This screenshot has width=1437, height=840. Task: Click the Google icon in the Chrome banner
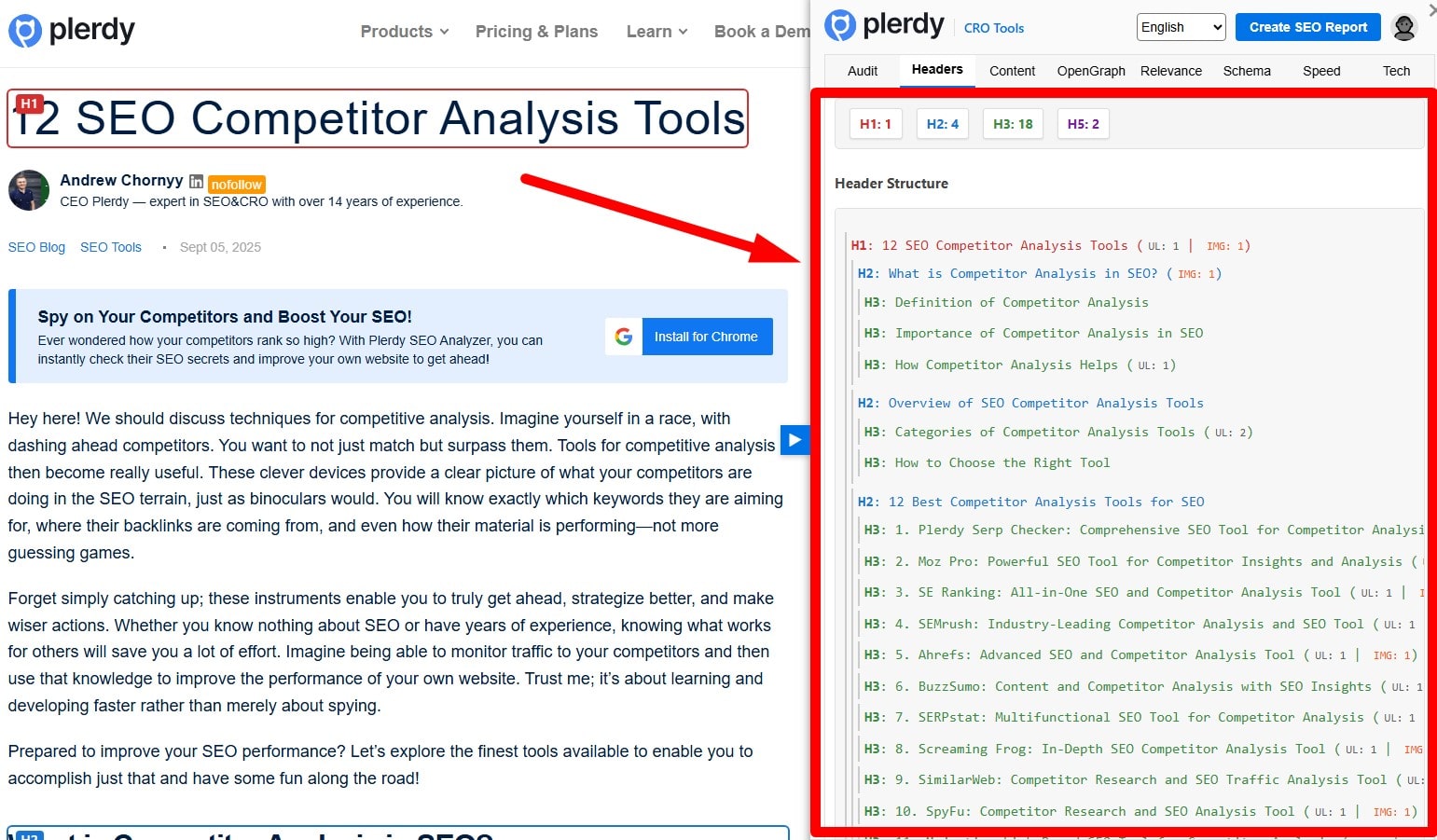623,337
